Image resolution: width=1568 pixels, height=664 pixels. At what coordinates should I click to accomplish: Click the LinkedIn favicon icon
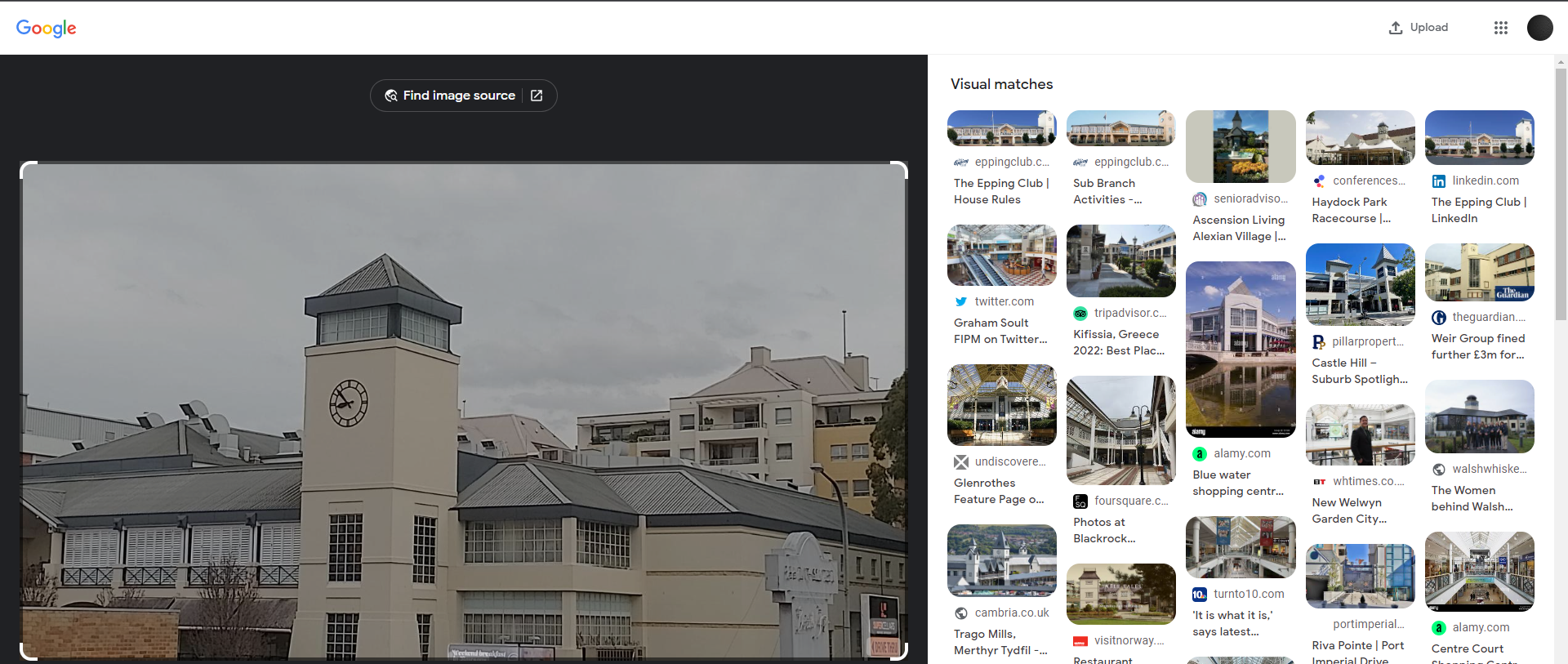(1439, 180)
